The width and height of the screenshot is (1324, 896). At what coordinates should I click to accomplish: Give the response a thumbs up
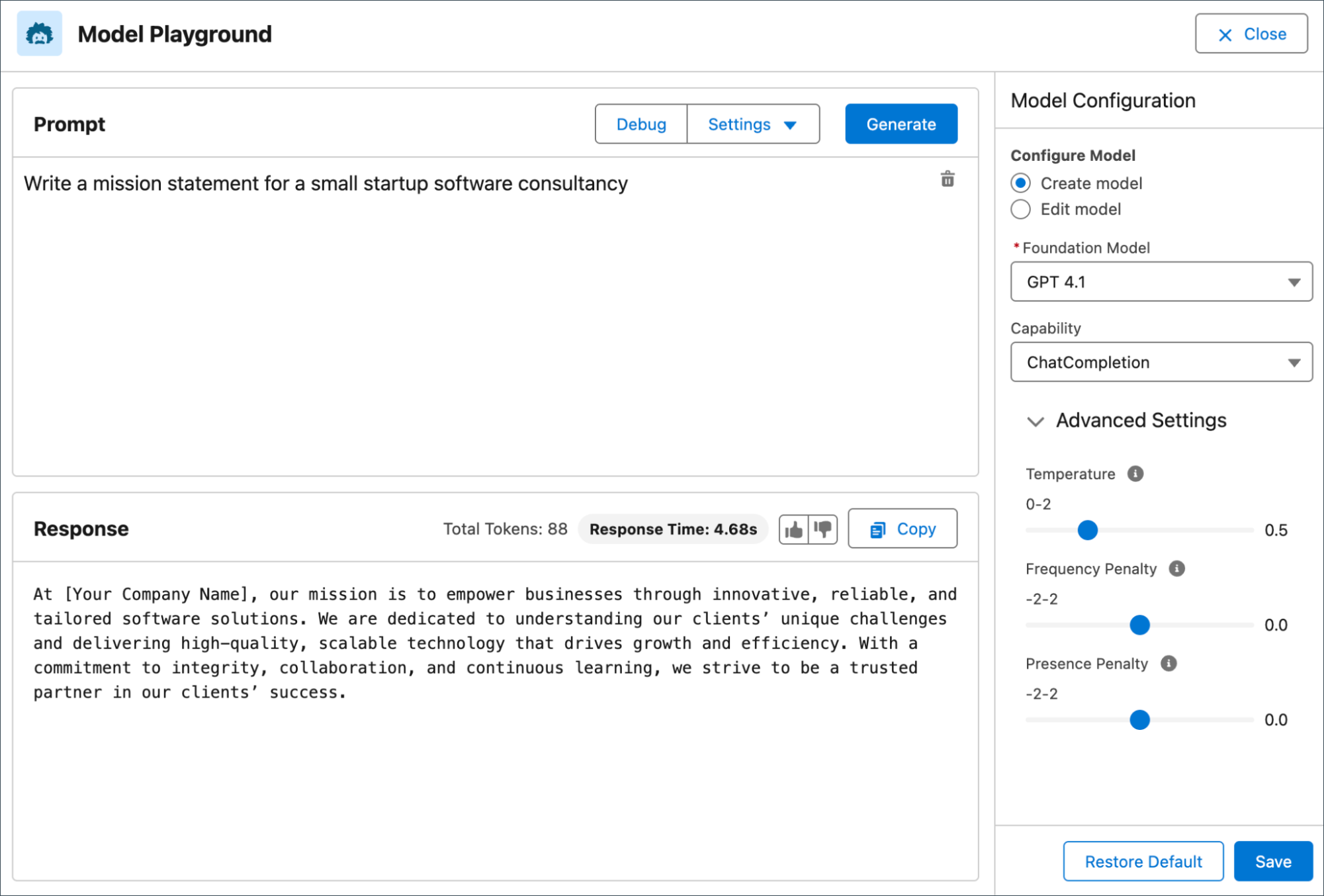click(x=793, y=529)
